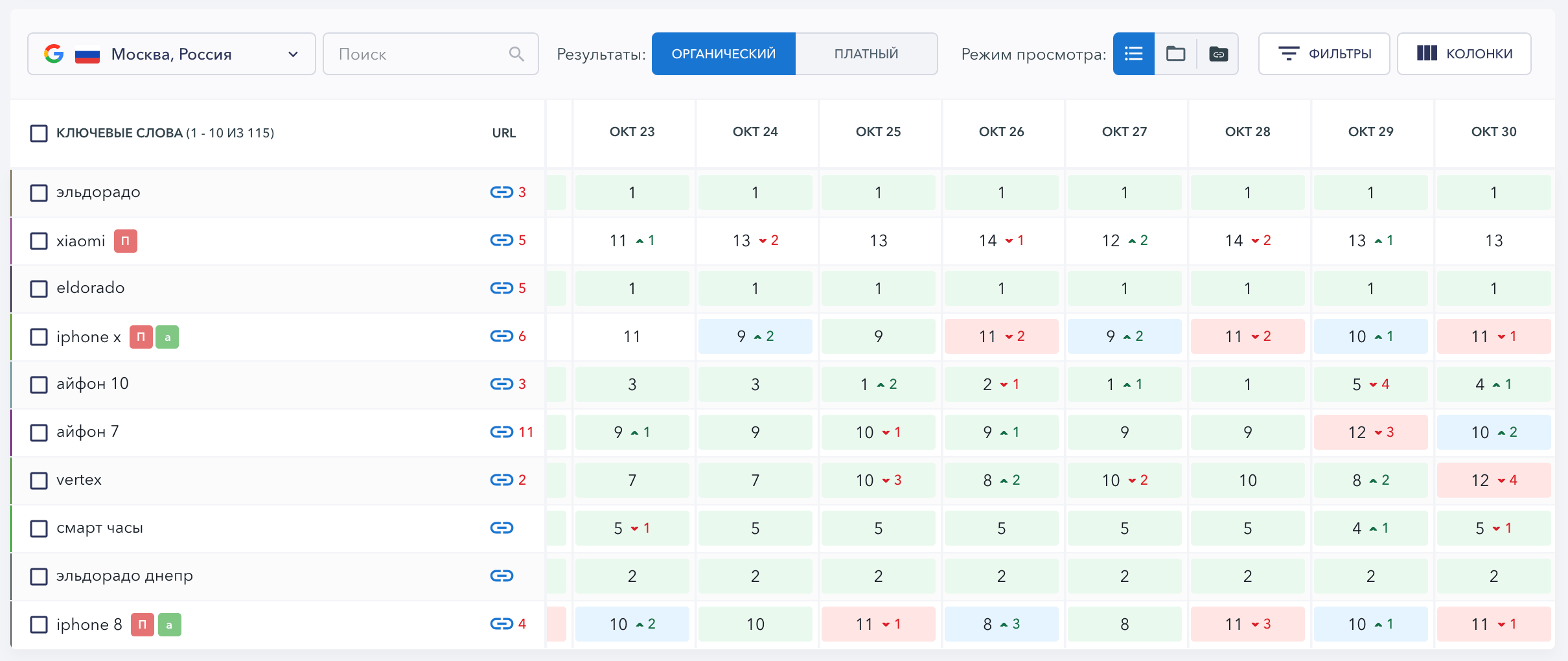Click vertex position cell for ОКТ 30

click(1494, 480)
